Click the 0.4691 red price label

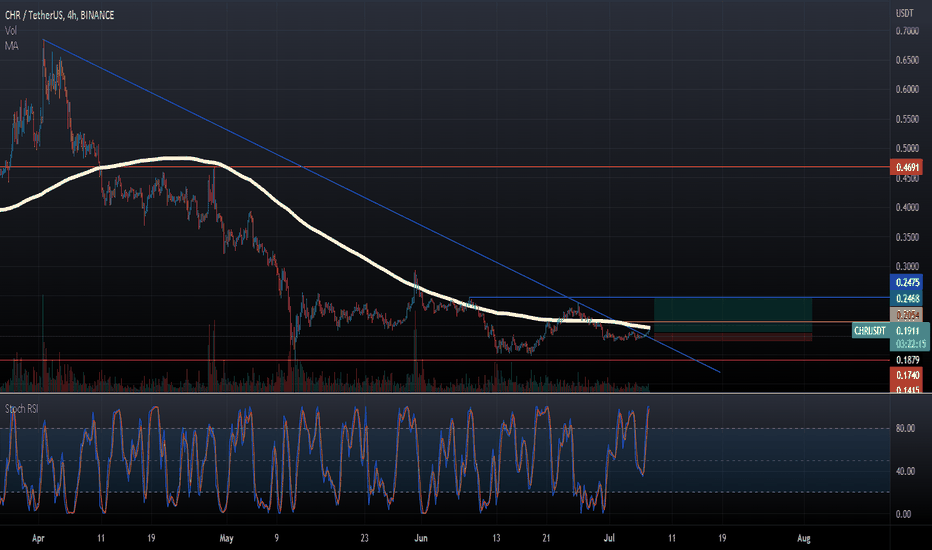pos(906,168)
